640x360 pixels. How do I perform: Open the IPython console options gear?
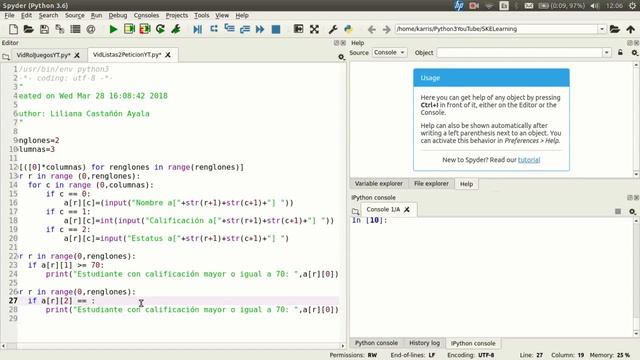pyautogui.click(x=632, y=211)
